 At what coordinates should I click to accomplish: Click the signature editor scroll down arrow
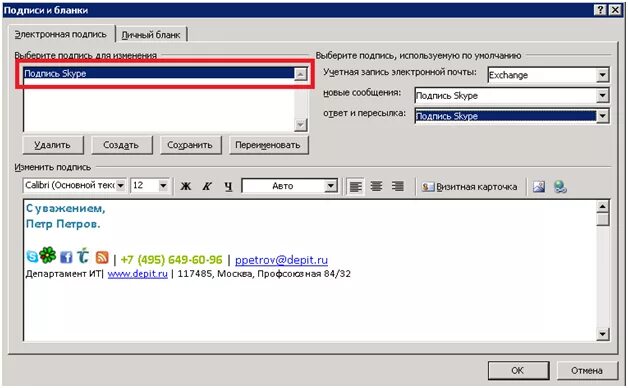[x=603, y=334]
